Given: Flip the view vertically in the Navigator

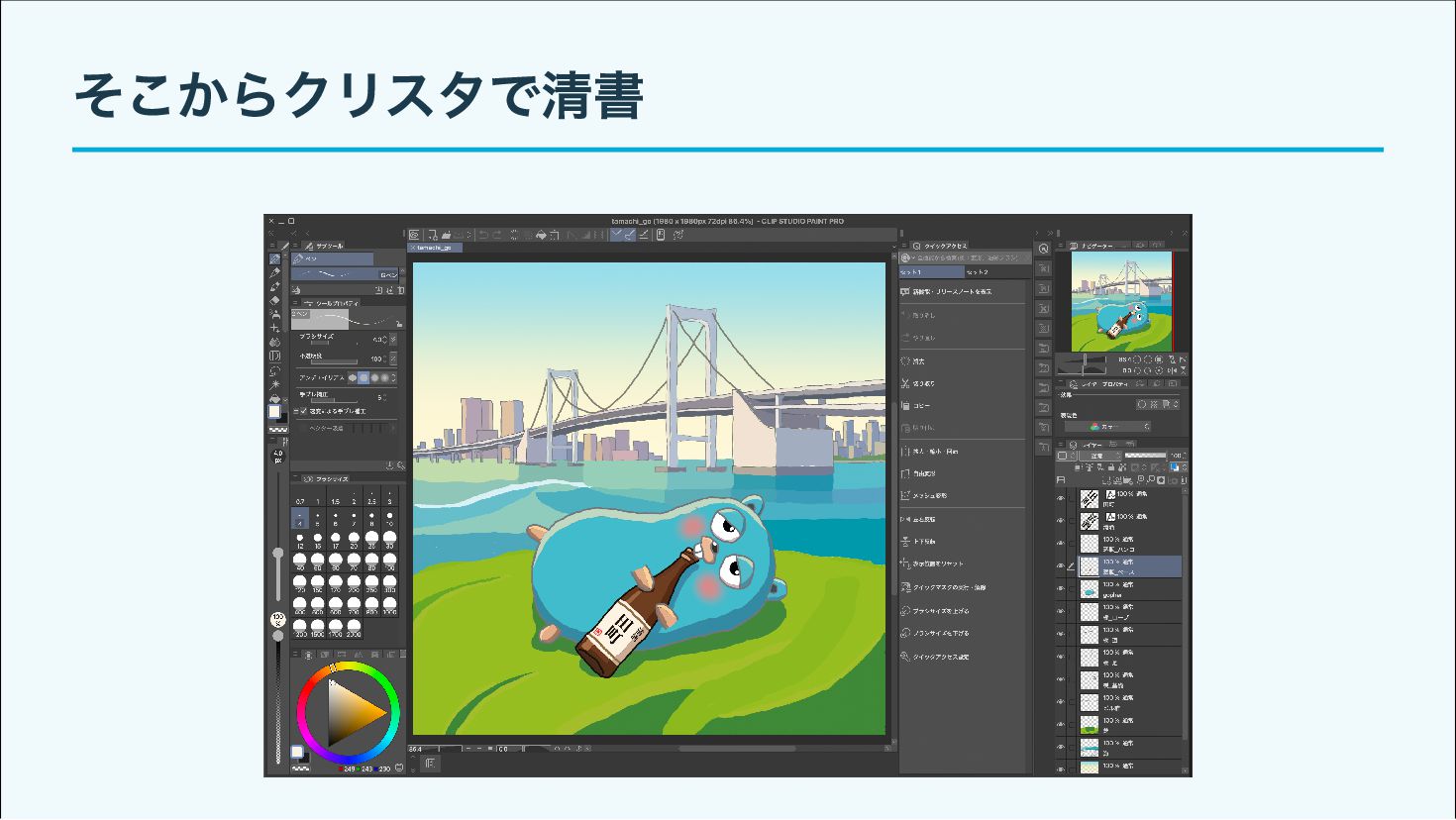Looking at the screenshot, I should [1183, 370].
